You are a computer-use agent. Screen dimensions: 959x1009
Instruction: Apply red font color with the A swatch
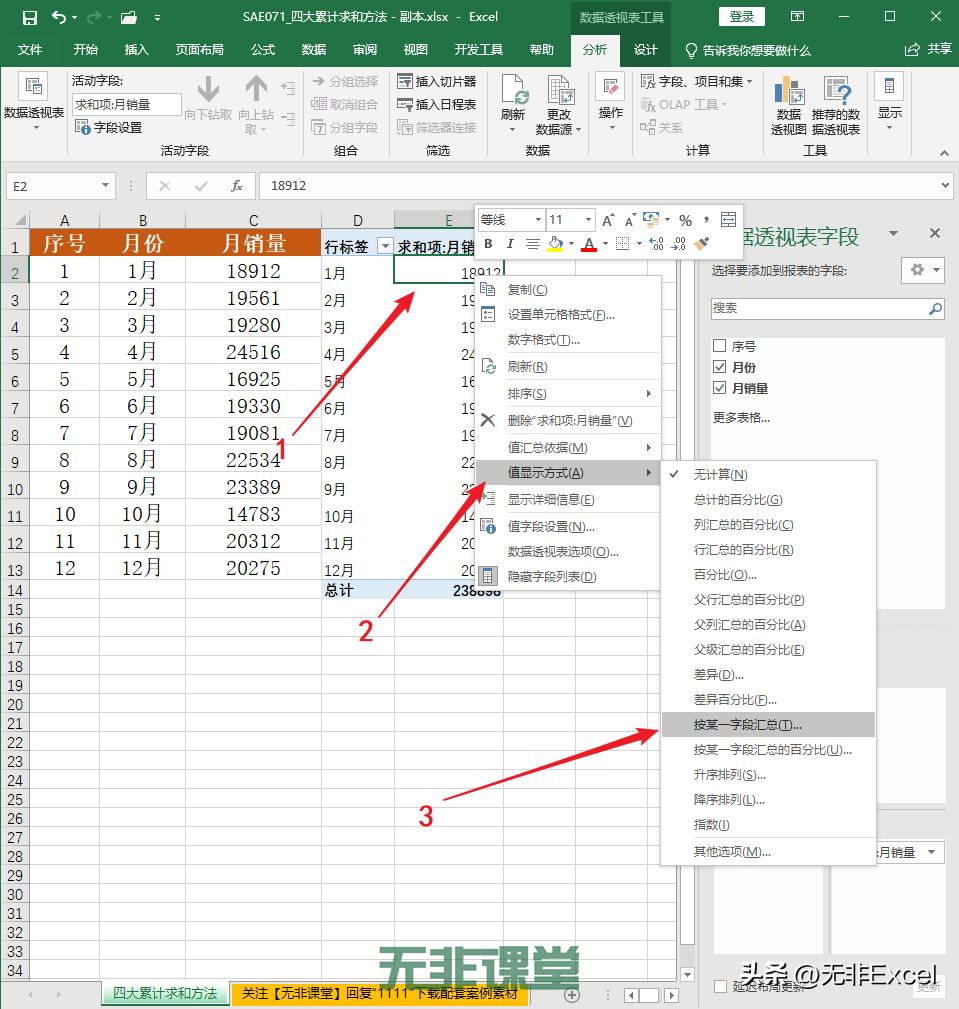pos(588,245)
